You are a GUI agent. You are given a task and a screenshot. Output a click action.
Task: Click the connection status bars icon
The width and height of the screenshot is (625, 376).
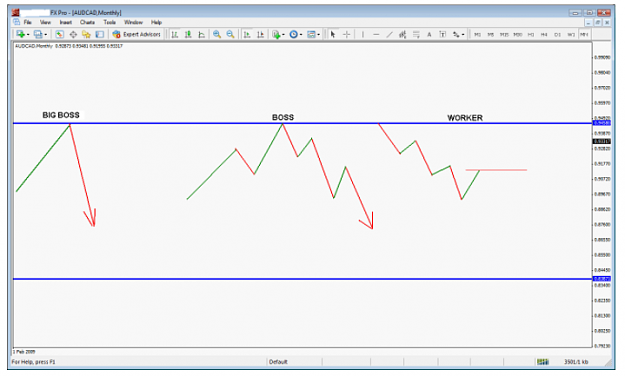542,362
